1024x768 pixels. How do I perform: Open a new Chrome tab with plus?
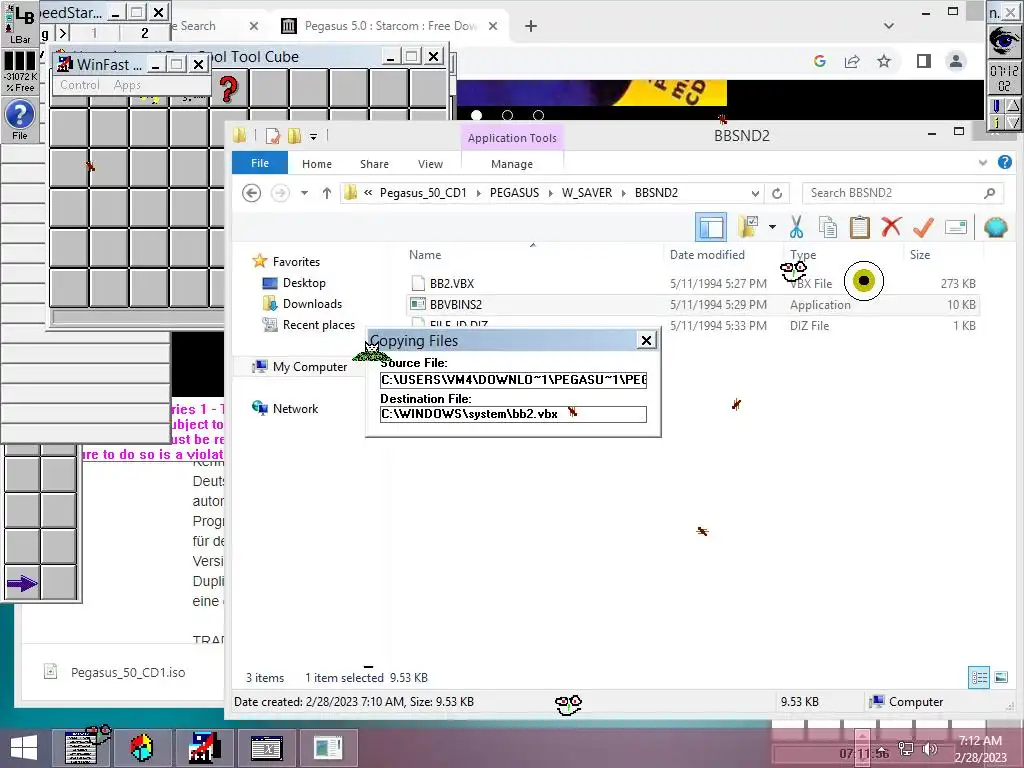coord(531,26)
